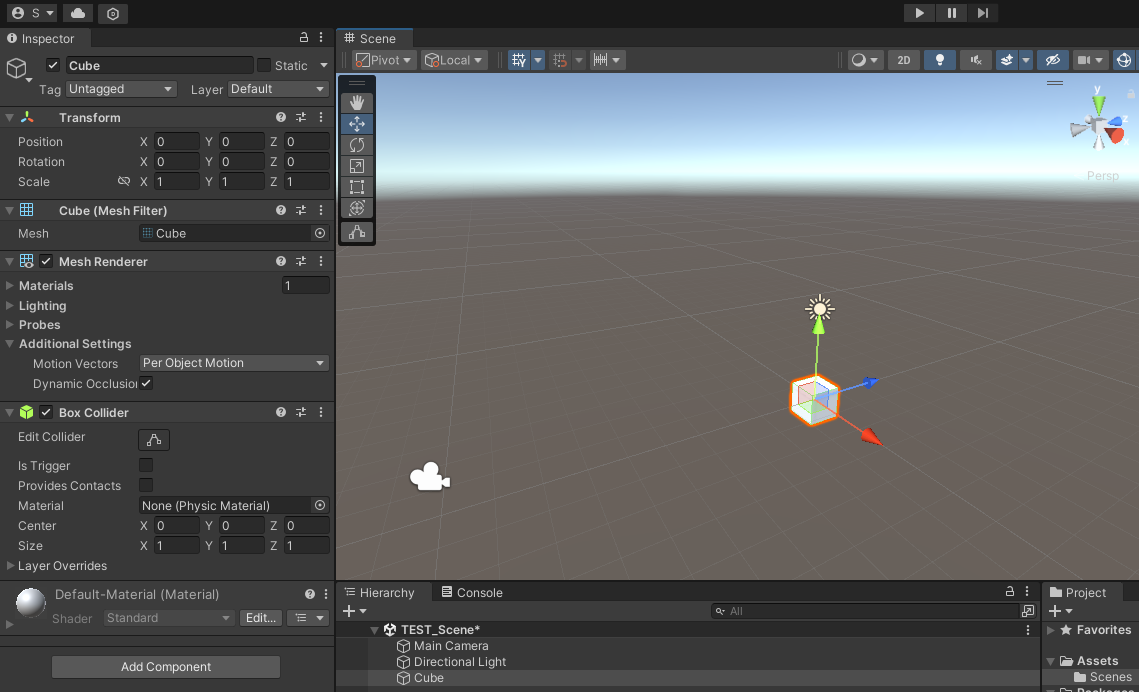The width and height of the screenshot is (1139, 692).
Task: Enable the Static checkbox
Action: tap(264, 65)
